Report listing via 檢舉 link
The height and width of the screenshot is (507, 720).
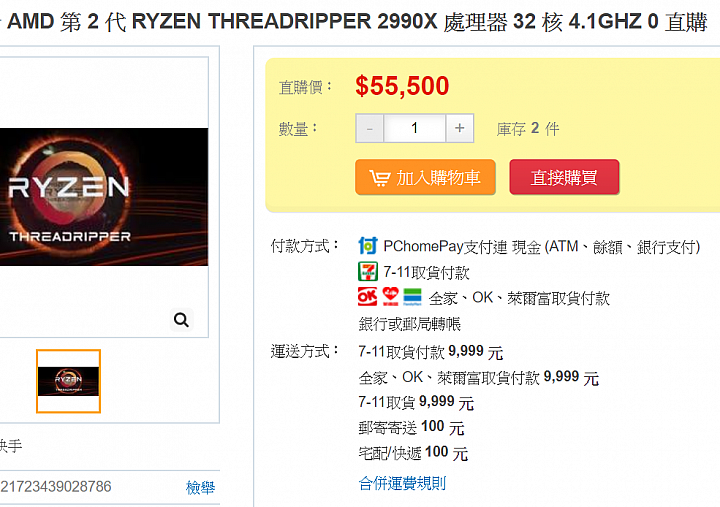(x=200, y=487)
